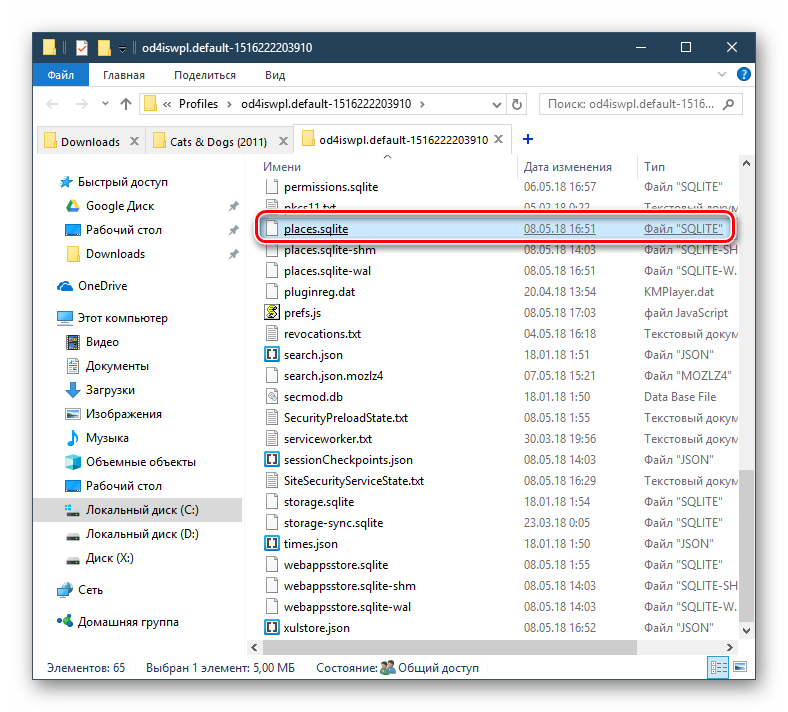Click the search.json file icon

pos(272,355)
